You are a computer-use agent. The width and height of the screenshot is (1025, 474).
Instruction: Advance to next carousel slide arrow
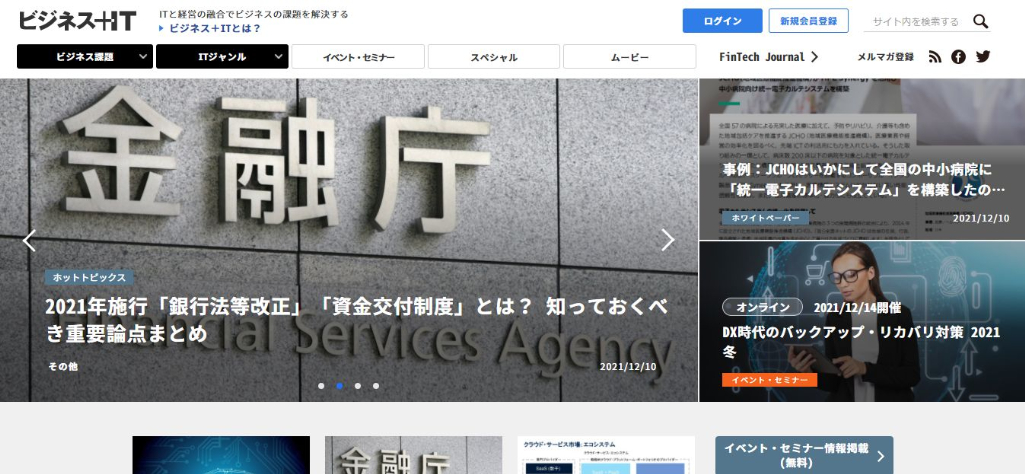[x=668, y=240]
